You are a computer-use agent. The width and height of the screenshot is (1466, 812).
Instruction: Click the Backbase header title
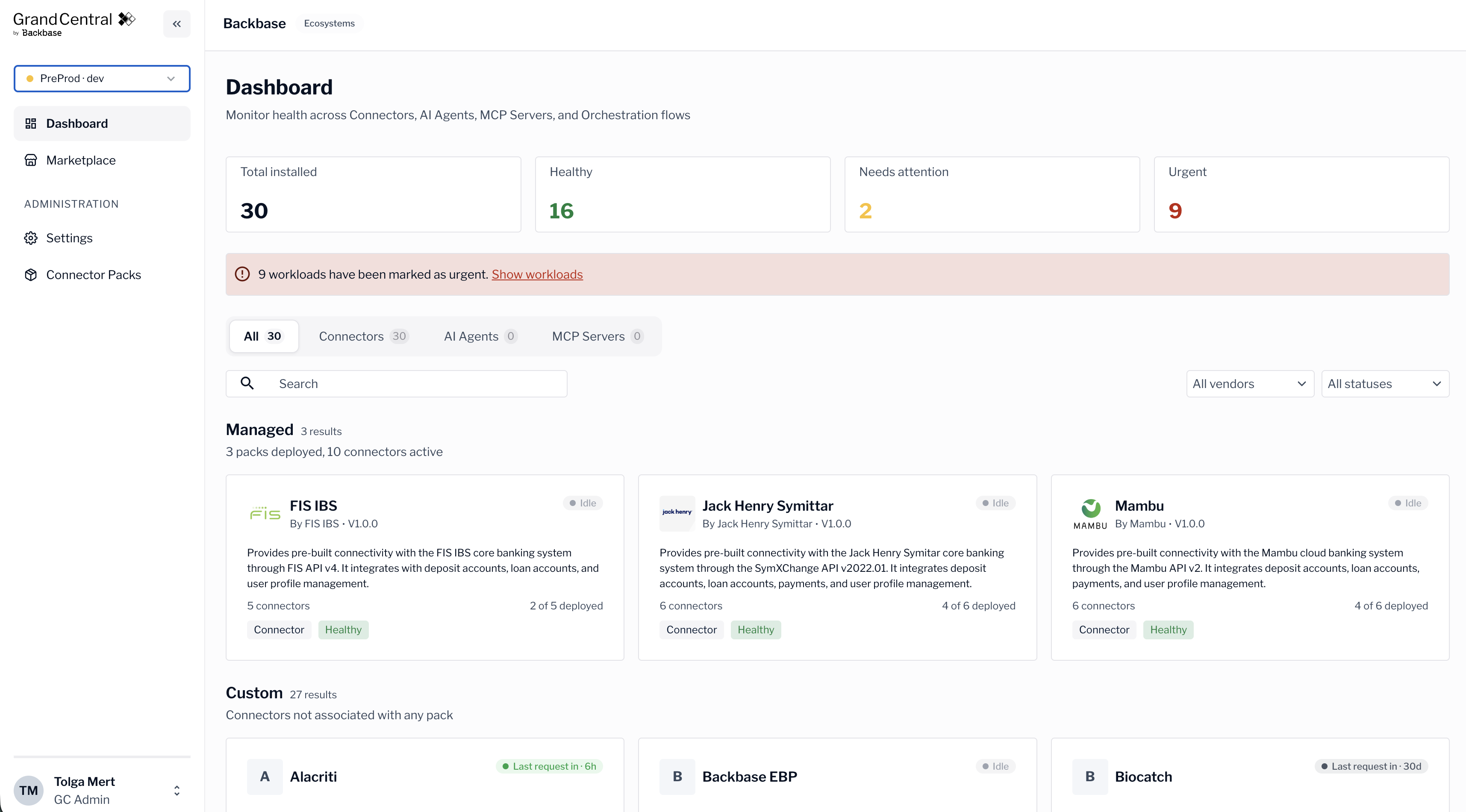point(254,24)
